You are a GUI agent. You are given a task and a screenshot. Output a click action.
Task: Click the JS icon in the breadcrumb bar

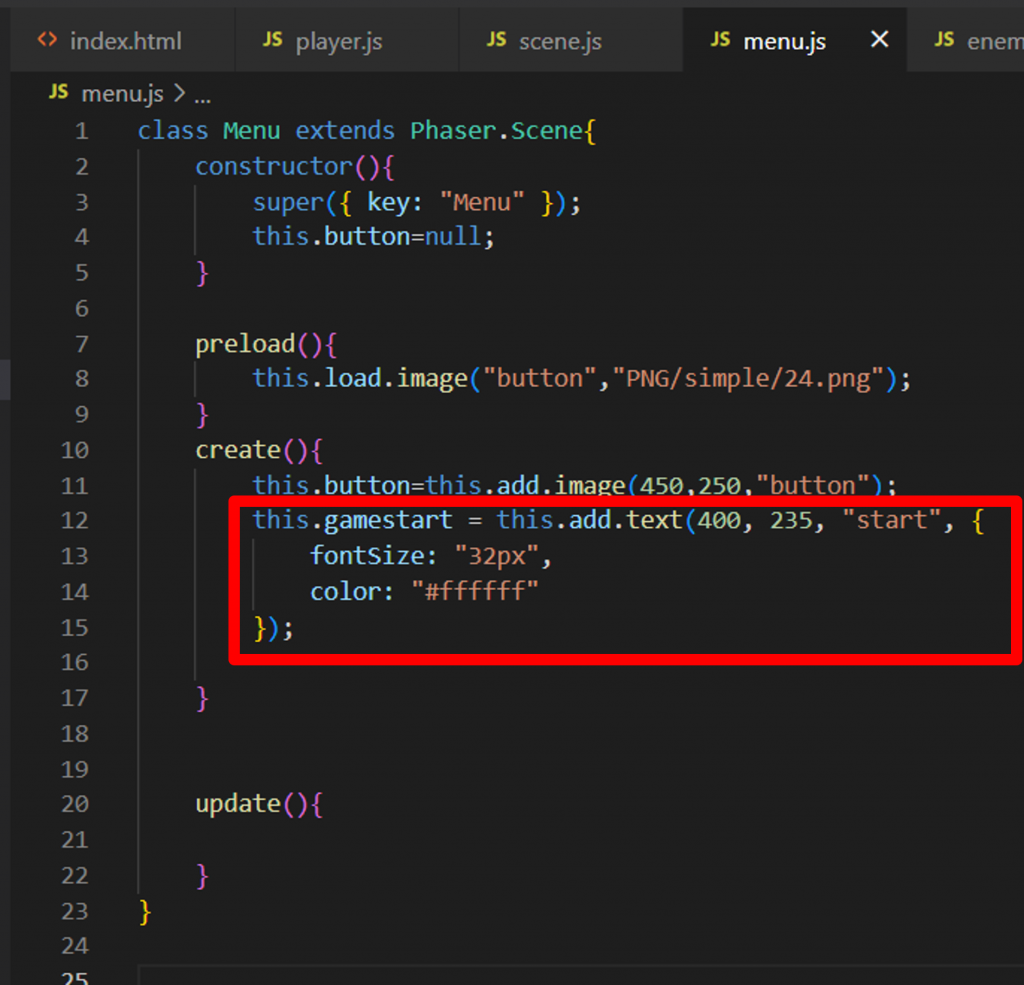click(58, 92)
